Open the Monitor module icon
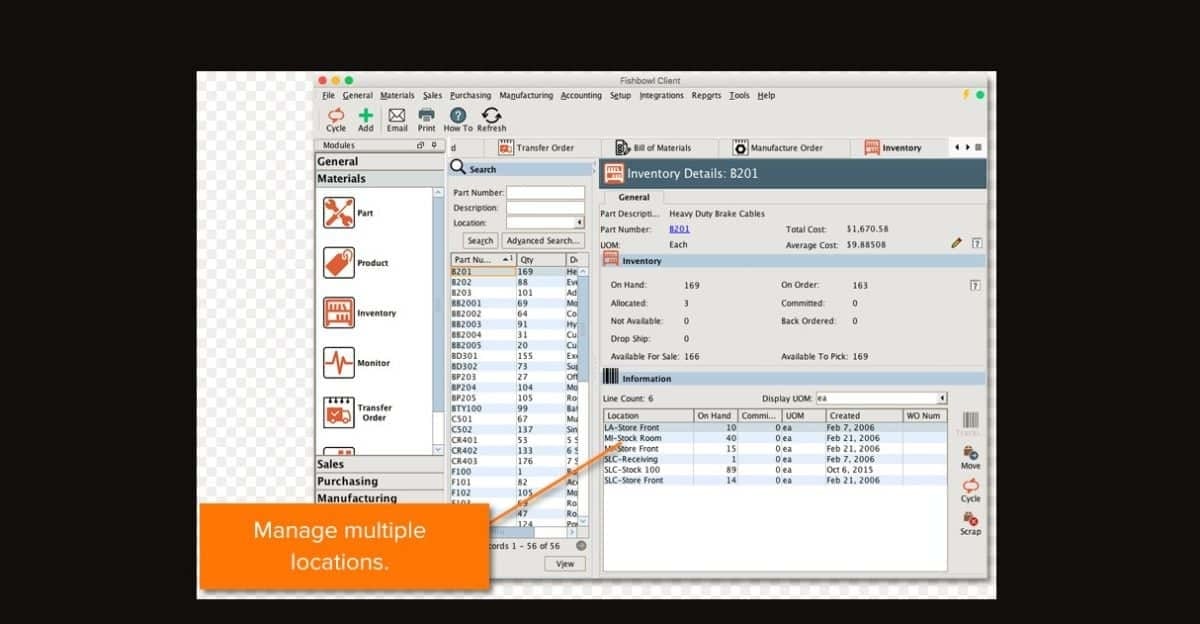1200x624 pixels. (x=339, y=363)
